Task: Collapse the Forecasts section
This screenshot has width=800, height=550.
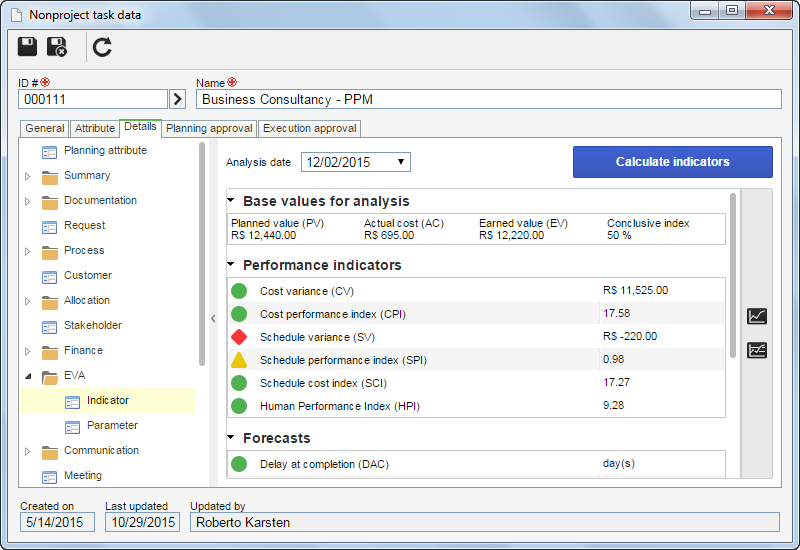Action: [231, 437]
